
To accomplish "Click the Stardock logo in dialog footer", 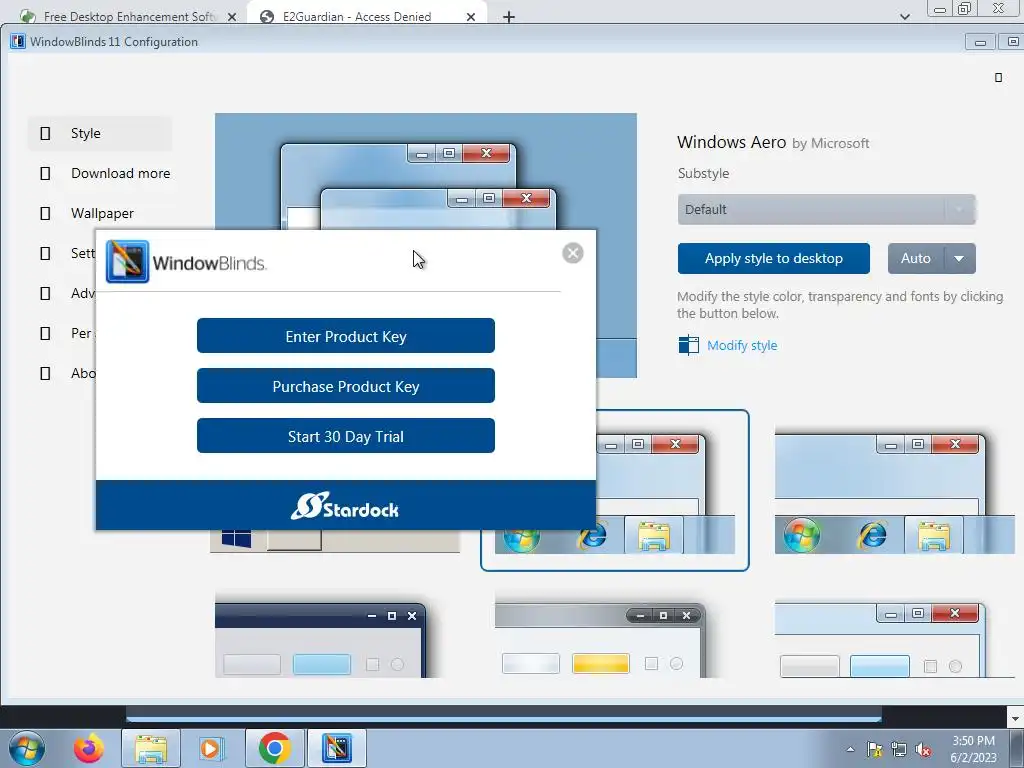I will click(344, 506).
